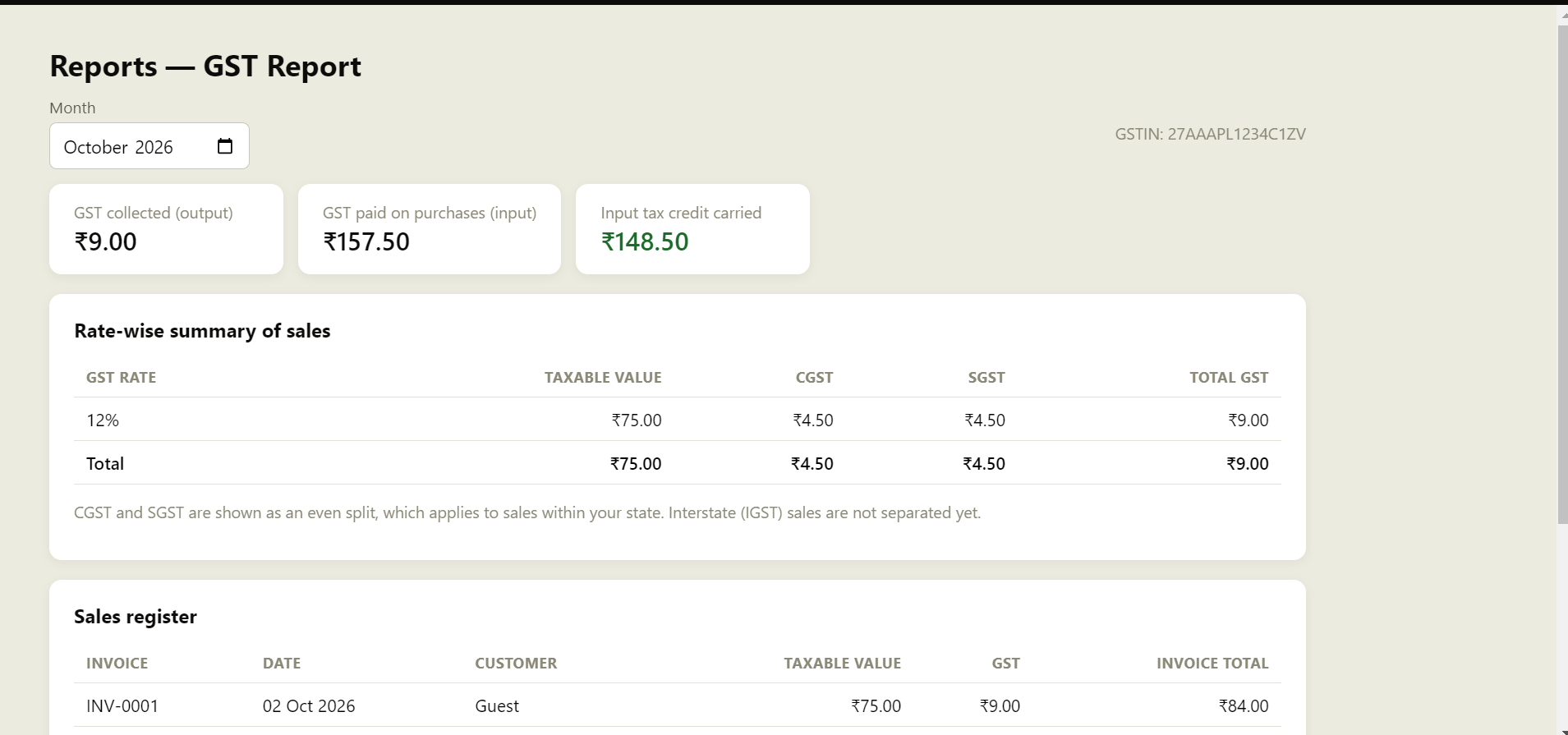Click the DATE column header

tap(282, 664)
